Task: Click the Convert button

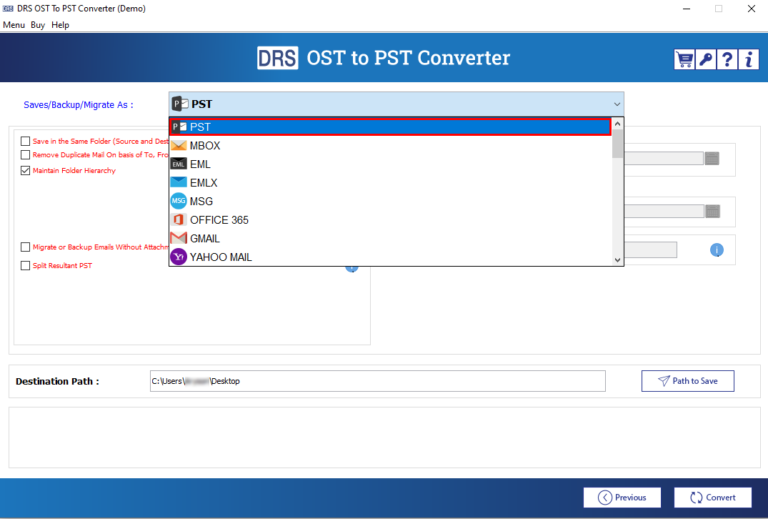Action: [x=711, y=497]
